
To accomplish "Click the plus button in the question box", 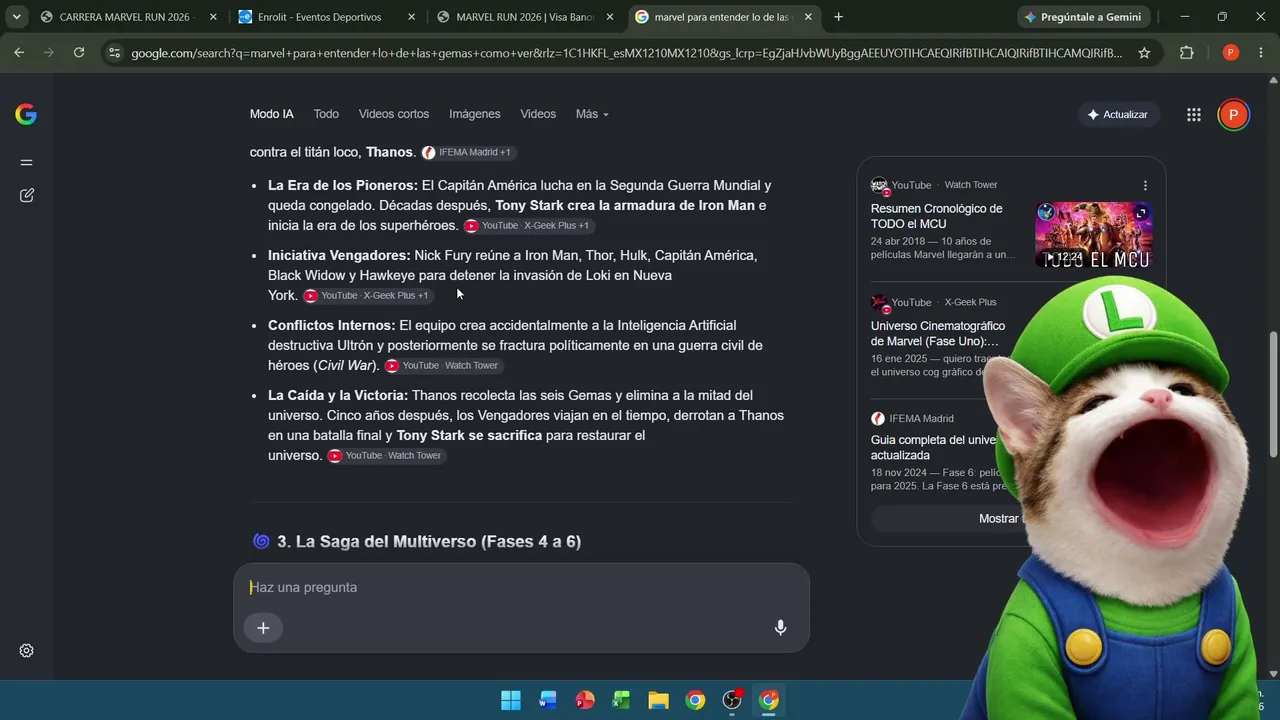I will tap(263, 628).
